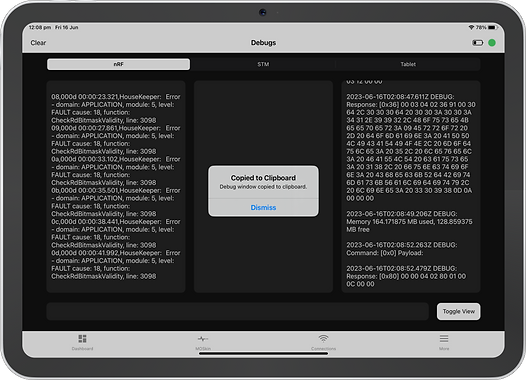The width and height of the screenshot is (526, 380).
Task: Dismiss the Copied to Clipboard alert
Action: tap(263, 207)
